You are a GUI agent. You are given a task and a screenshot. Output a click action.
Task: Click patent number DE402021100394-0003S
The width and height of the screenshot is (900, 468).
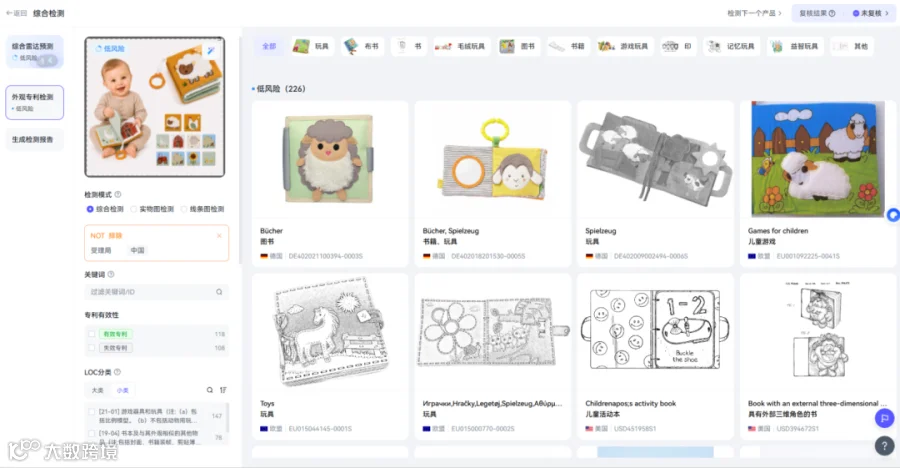tap(325, 256)
